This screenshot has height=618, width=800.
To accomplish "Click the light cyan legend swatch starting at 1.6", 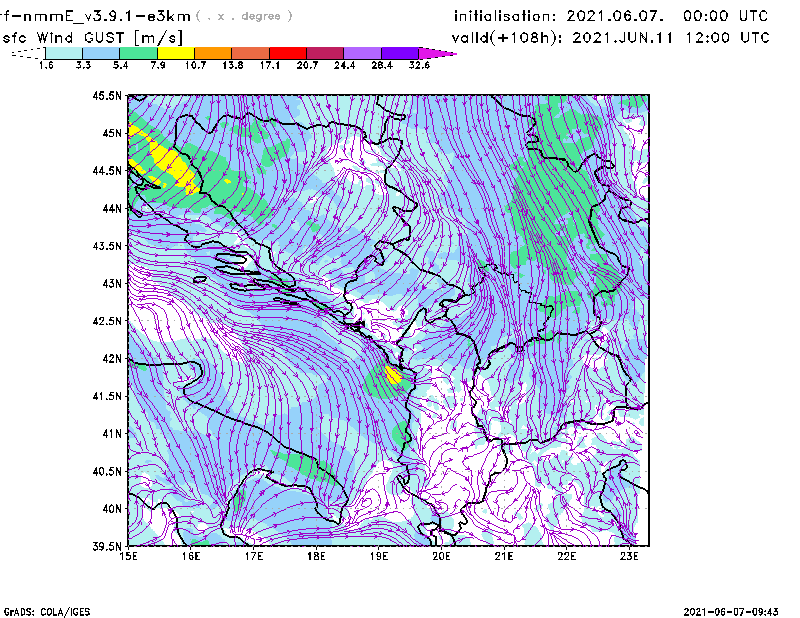I will coord(64,53).
